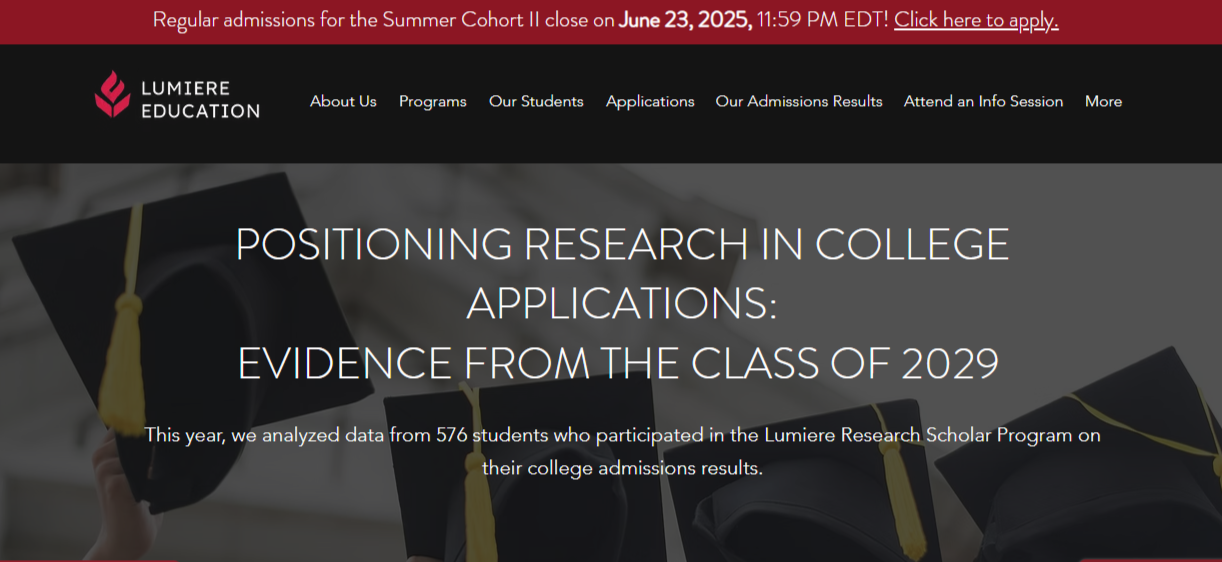Screen dimensions: 1222x562
Task: Open Our Admissions Results page
Action: 799,101
